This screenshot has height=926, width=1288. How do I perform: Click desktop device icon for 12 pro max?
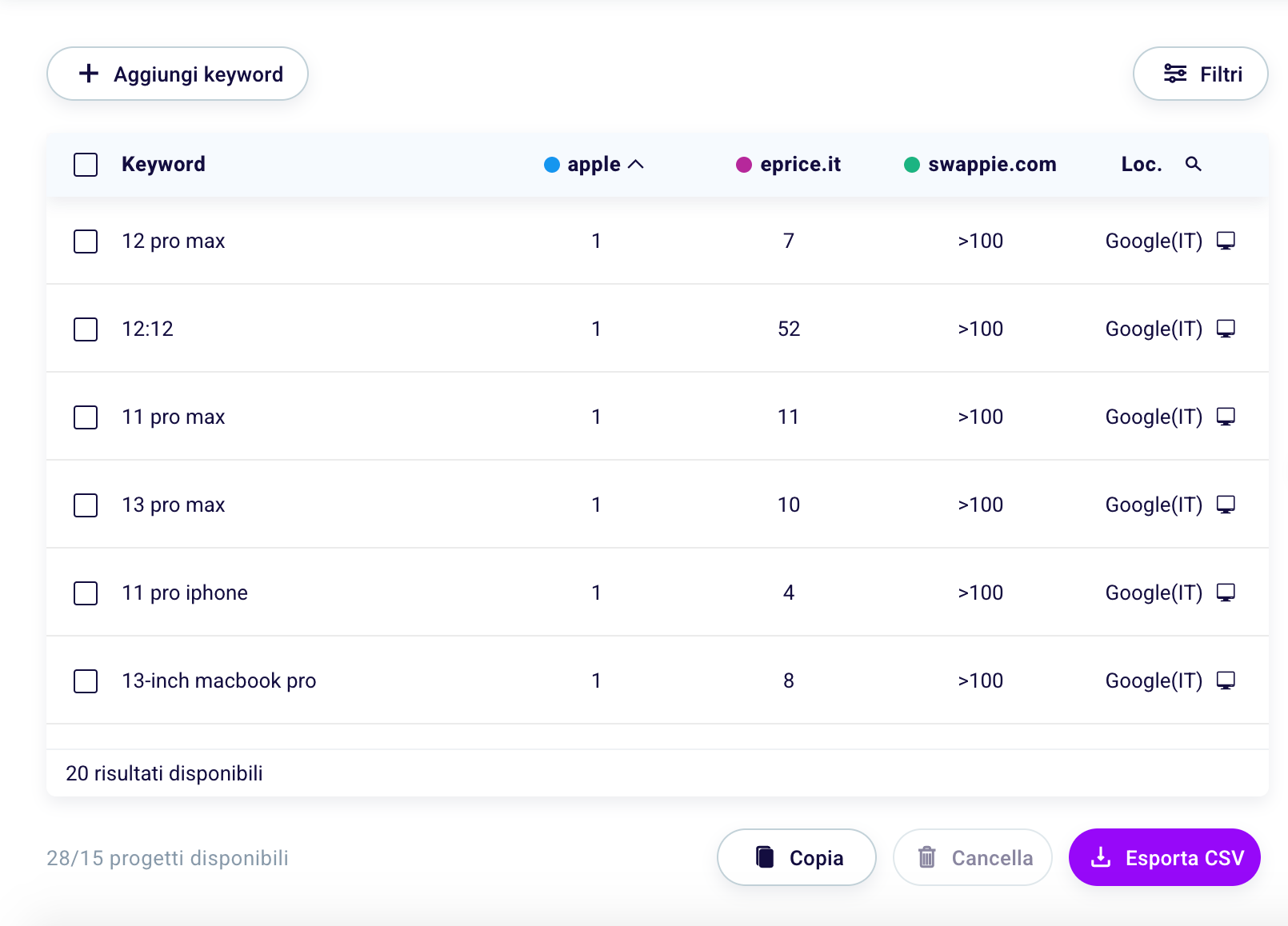1226,241
